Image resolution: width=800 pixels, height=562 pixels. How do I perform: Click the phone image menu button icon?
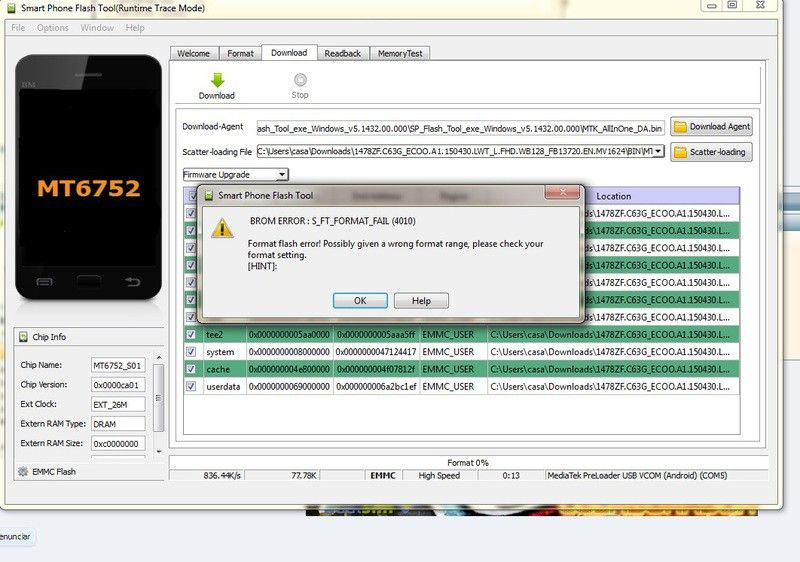(44, 282)
